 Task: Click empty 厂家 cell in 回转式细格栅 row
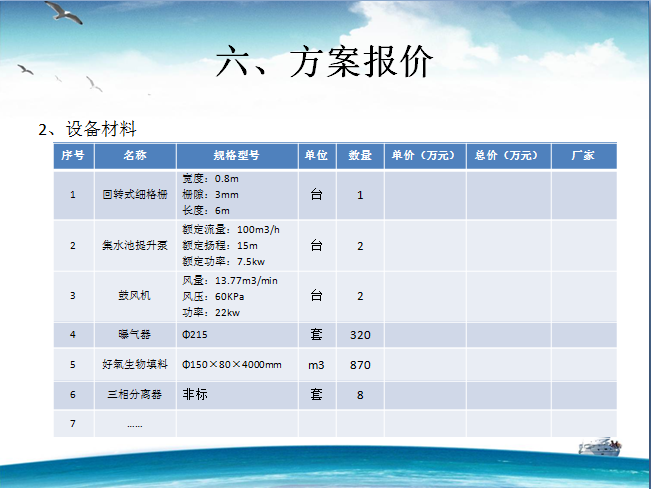[x=584, y=195]
